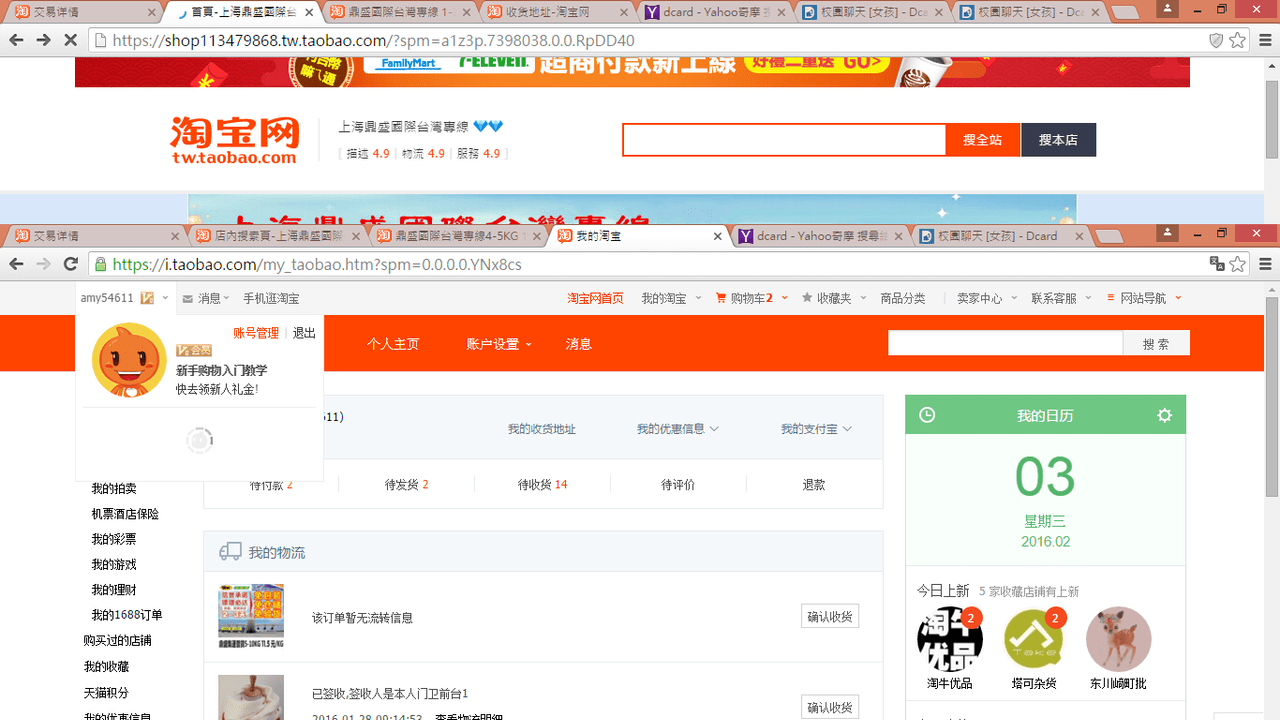Screen dimensions: 1280x720
Task: Go back in front window toolbar
Action: (x=16, y=264)
